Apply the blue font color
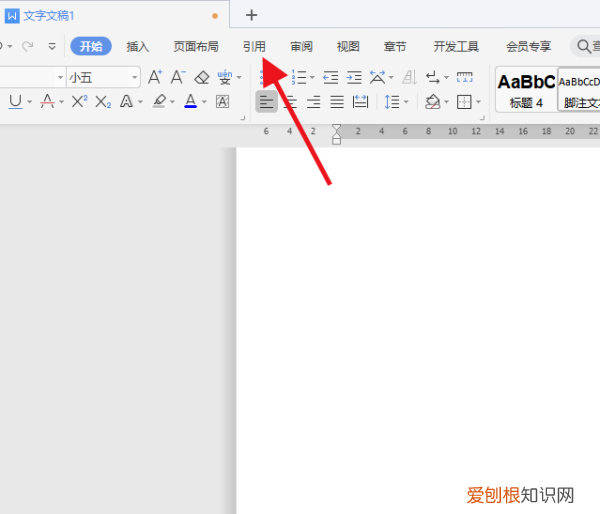Viewport: 600px width, 514px height. point(190,101)
